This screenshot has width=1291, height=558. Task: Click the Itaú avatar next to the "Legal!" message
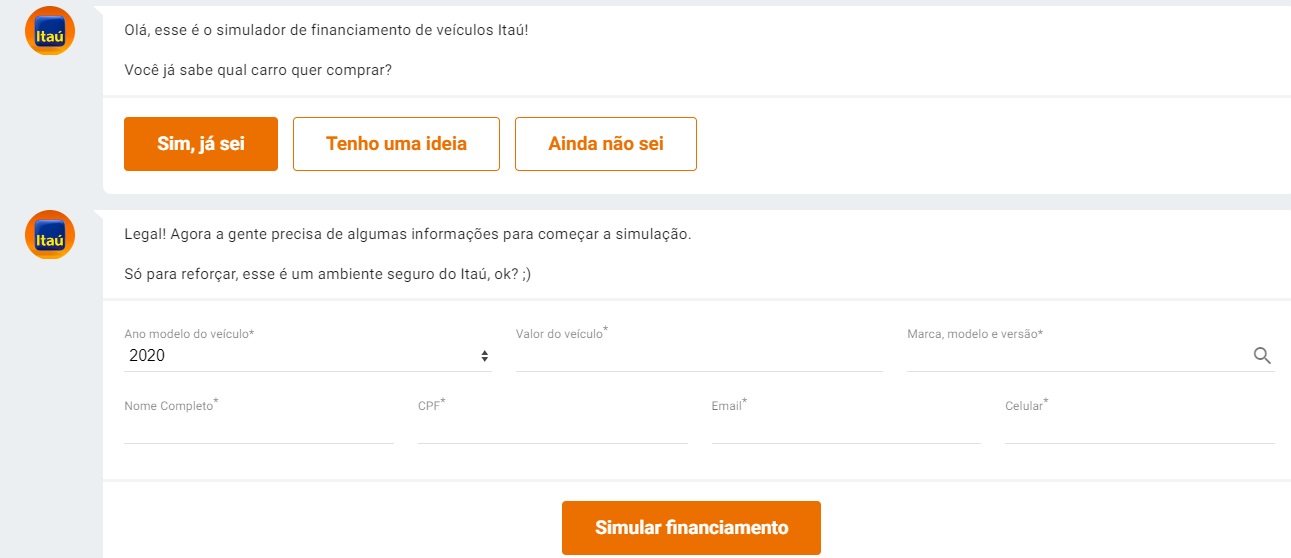click(49, 235)
